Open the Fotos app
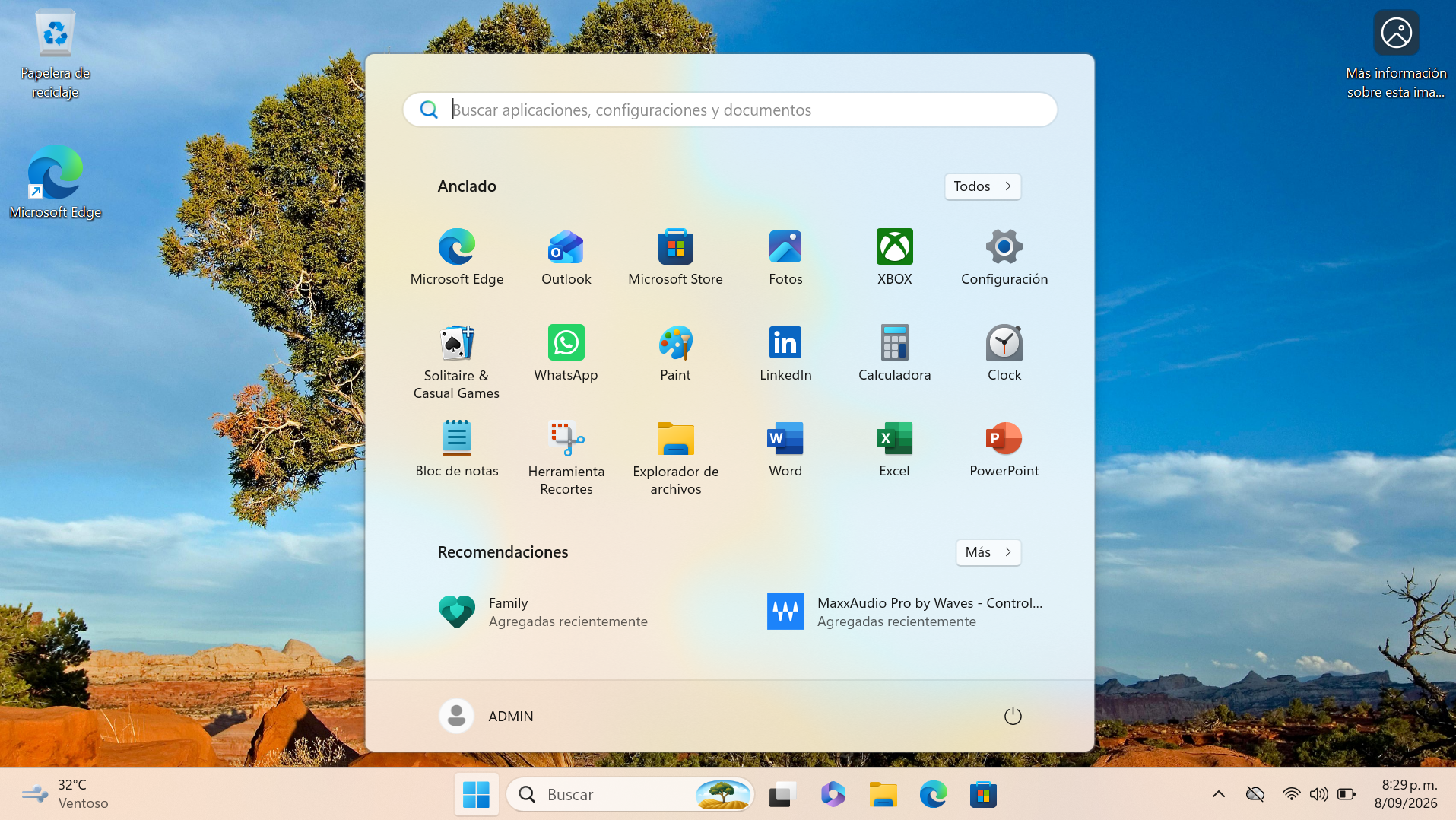Image resolution: width=1456 pixels, height=820 pixels. [785, 257]
